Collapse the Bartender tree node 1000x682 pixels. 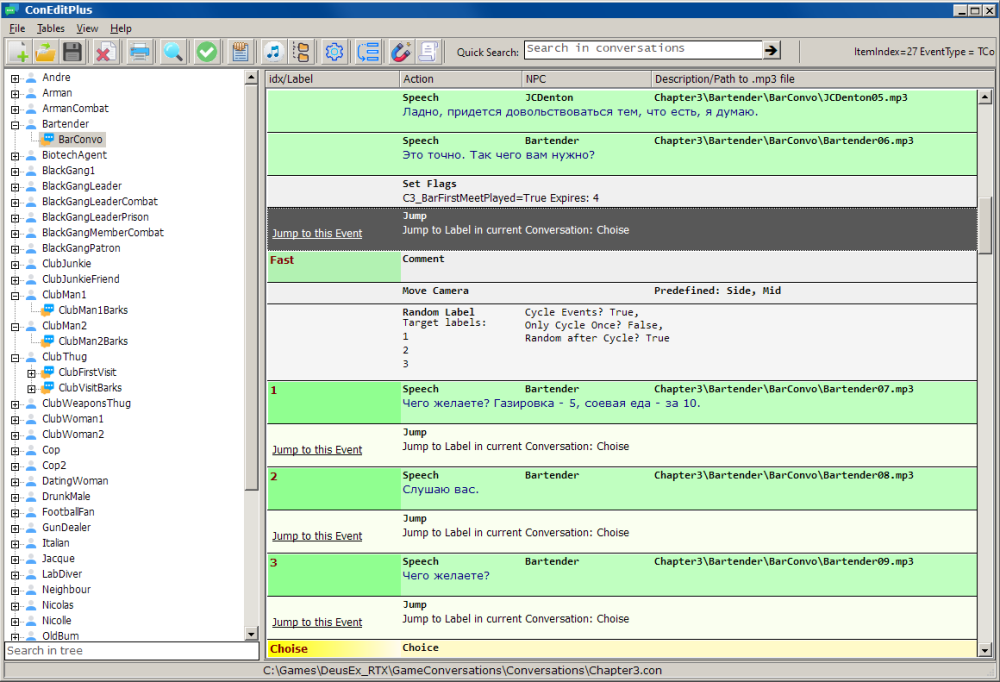[x=15, y=124]
